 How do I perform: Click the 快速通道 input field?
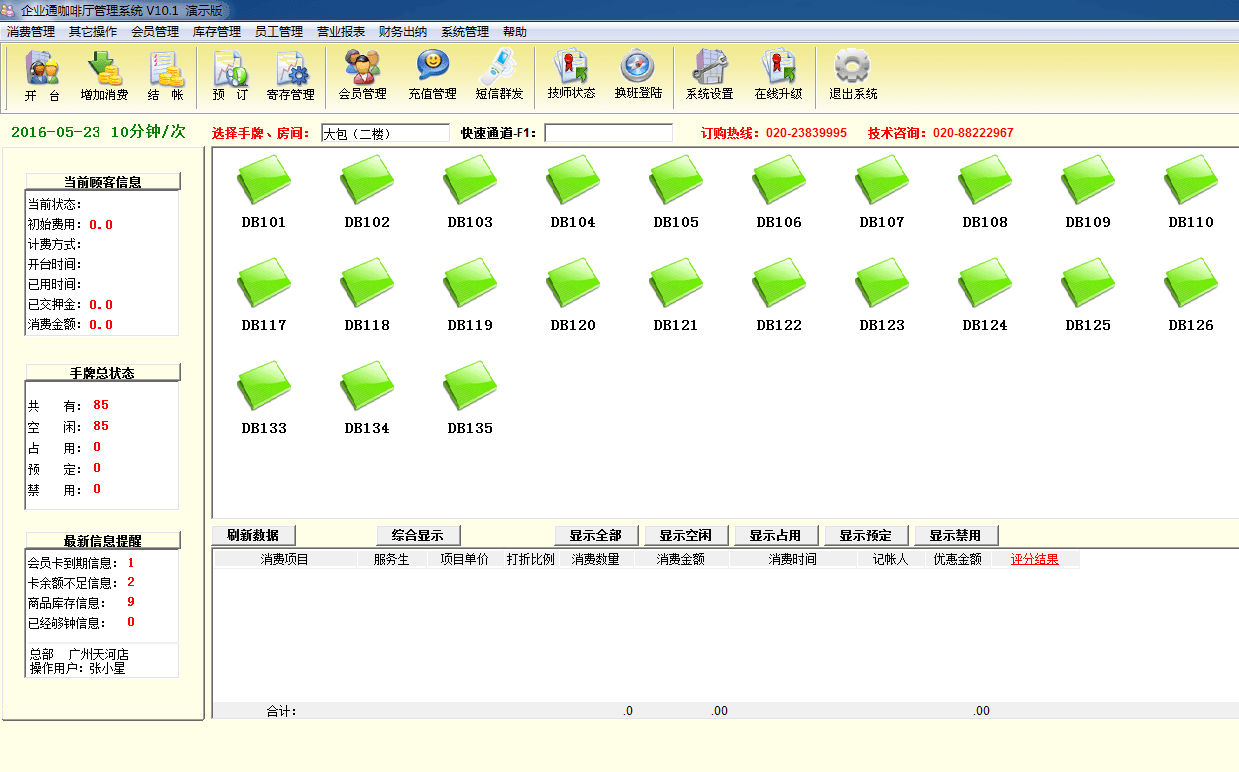click(608, 133)
